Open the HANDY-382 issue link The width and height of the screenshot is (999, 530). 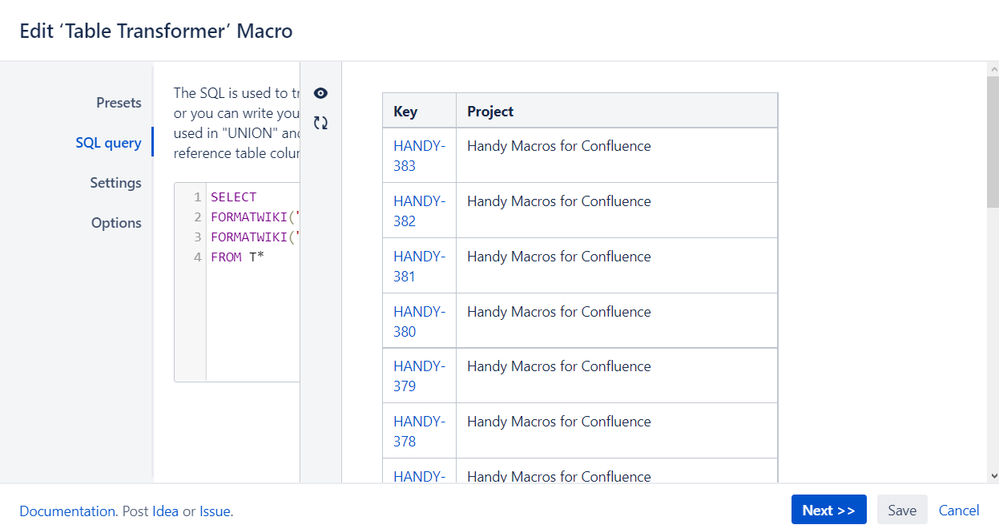click(418, 210)
